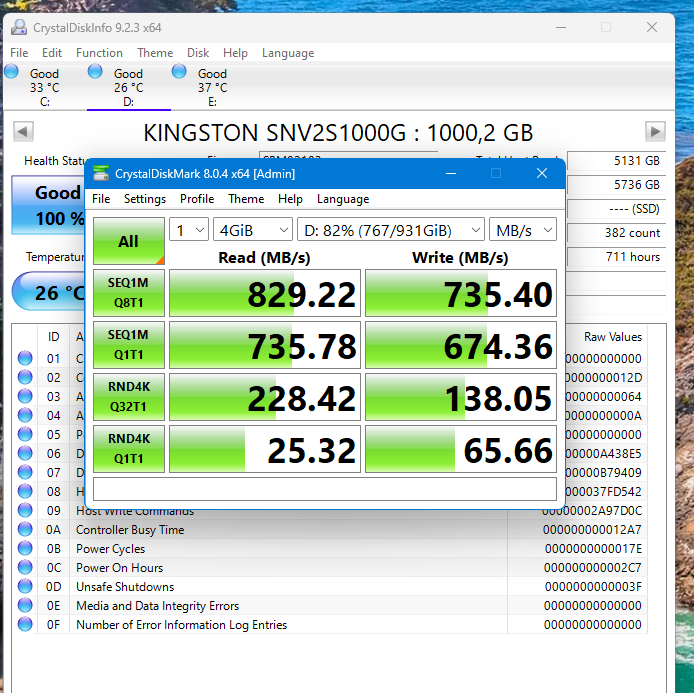
Task: Click the CrystalDiskMark app icon in title bar
Action: pyautogui.click(x=101, y=173)
